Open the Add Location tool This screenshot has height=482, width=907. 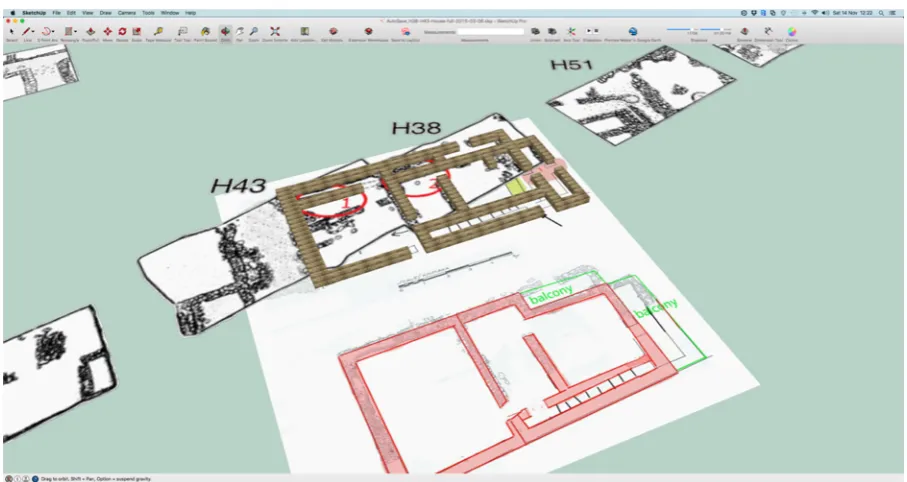click(x=304, y=32)
